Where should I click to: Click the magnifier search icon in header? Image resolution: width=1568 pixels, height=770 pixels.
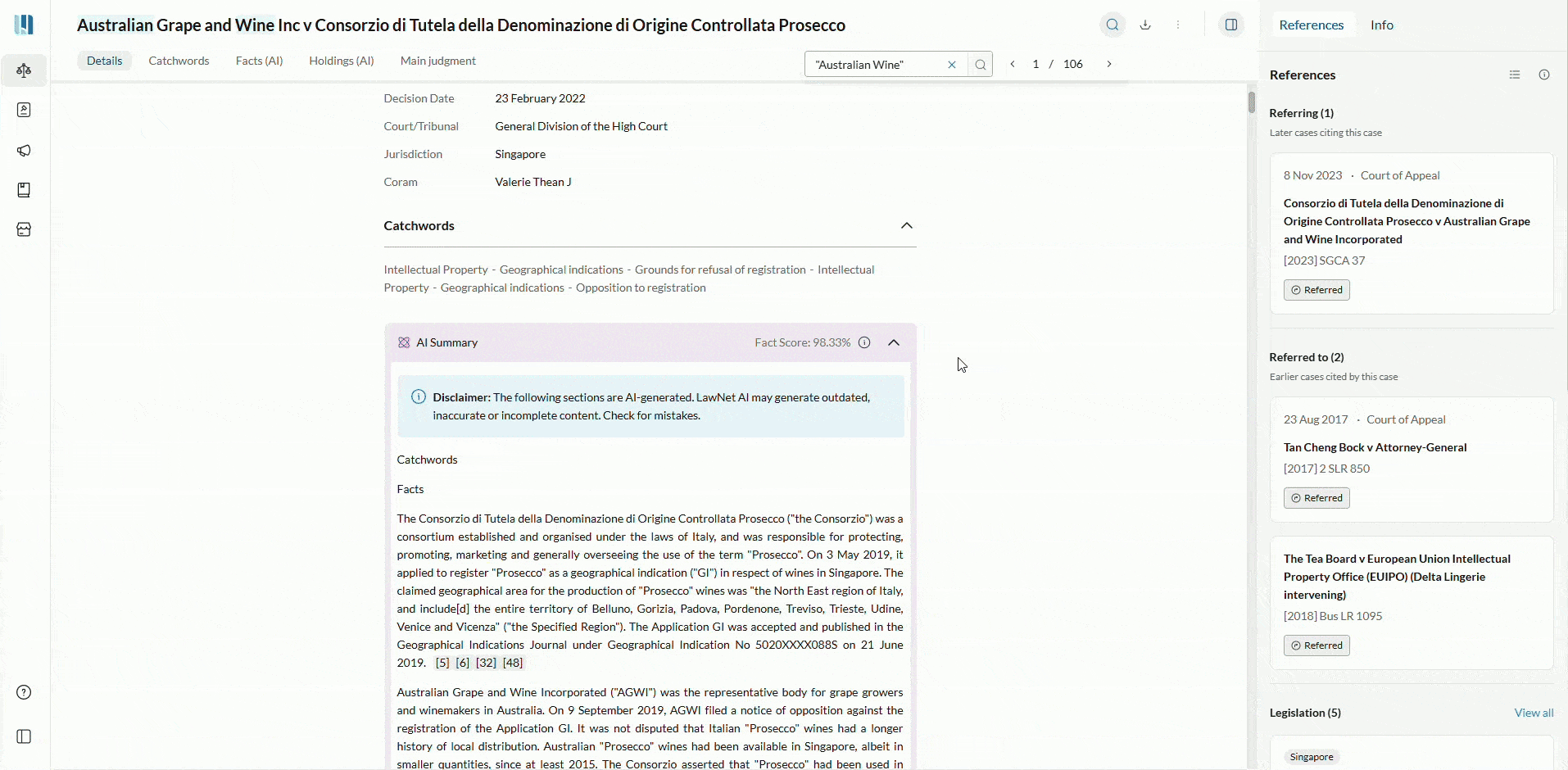coord(1112,25)
